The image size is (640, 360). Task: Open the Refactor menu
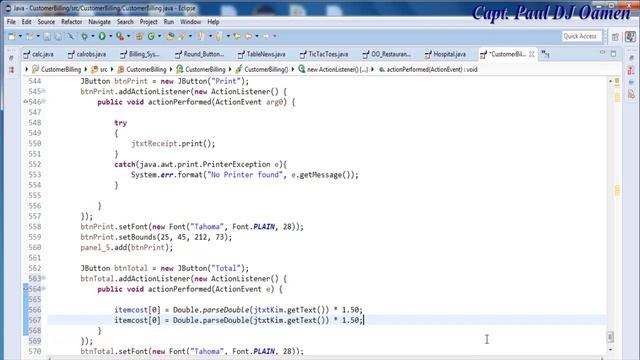pyautogui.click(x=71, y=22)
